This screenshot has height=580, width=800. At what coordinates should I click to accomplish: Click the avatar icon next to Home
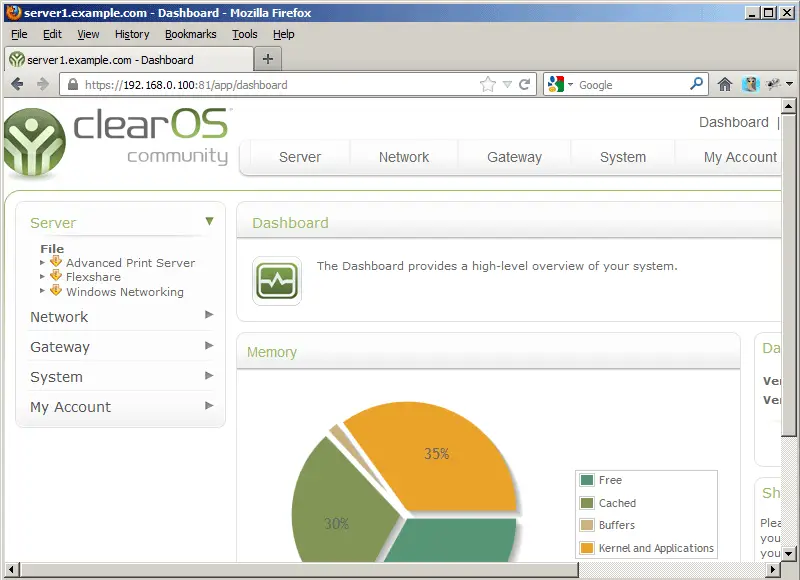(x=750, y=84)
